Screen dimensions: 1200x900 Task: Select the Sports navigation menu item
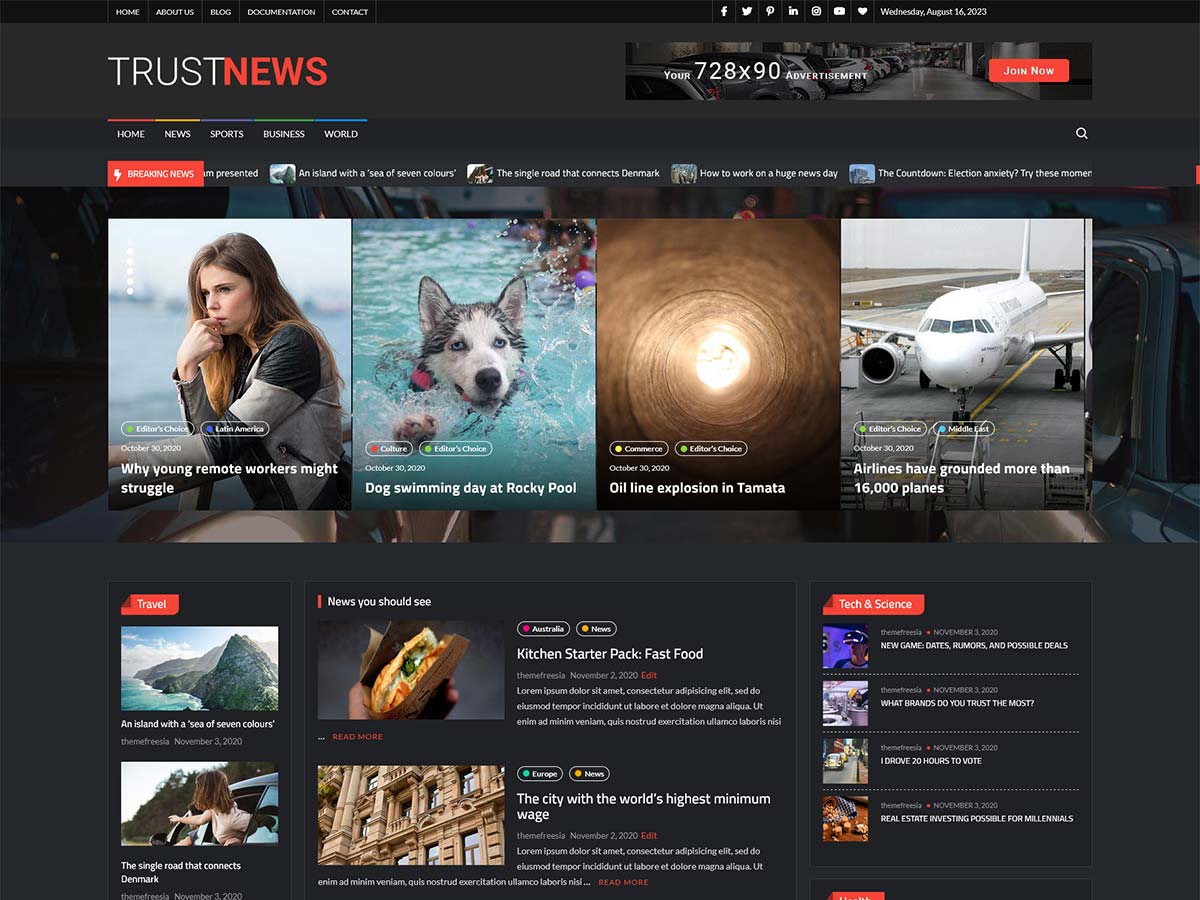click(226, 134)
